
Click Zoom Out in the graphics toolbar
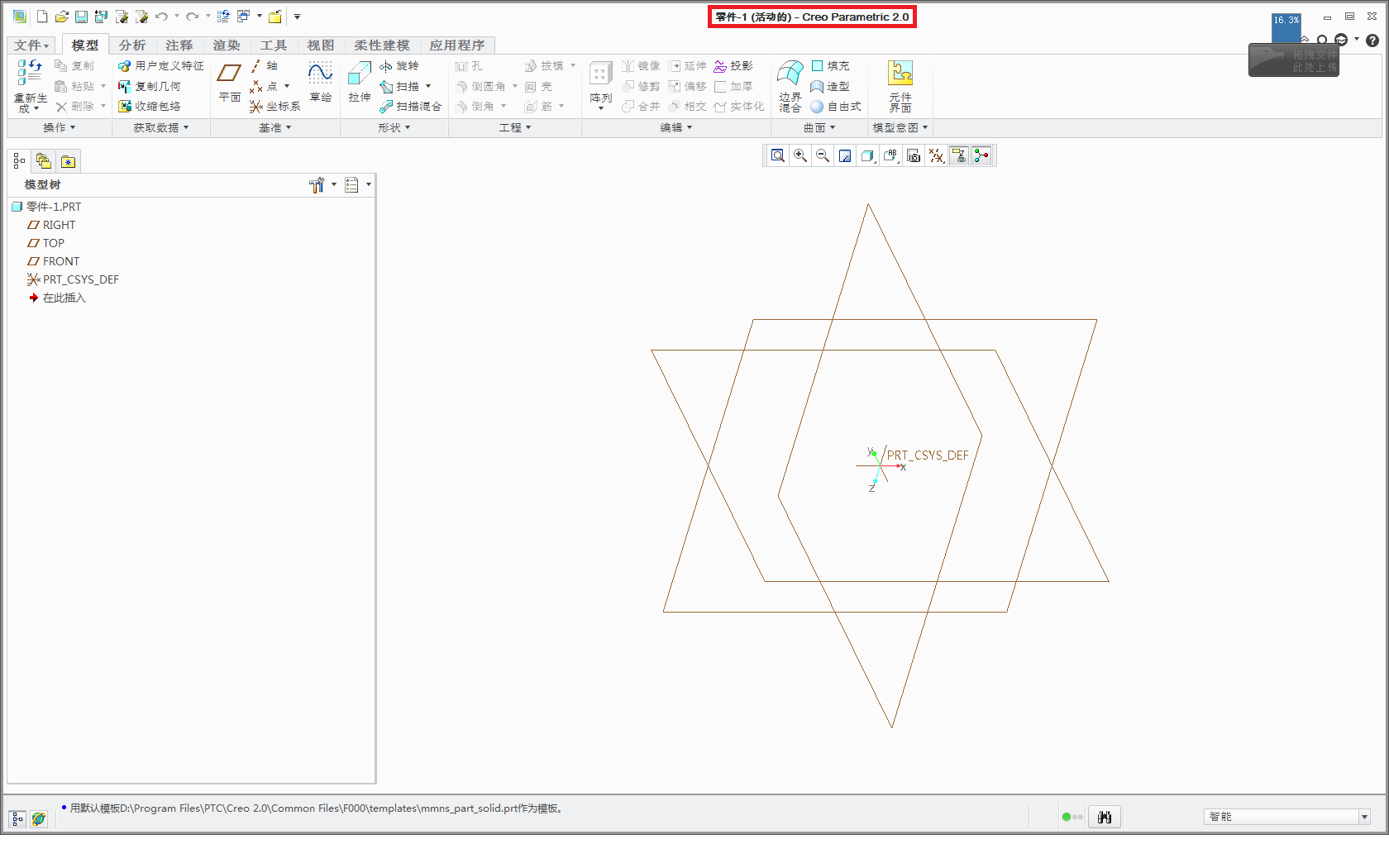point(823,155)
